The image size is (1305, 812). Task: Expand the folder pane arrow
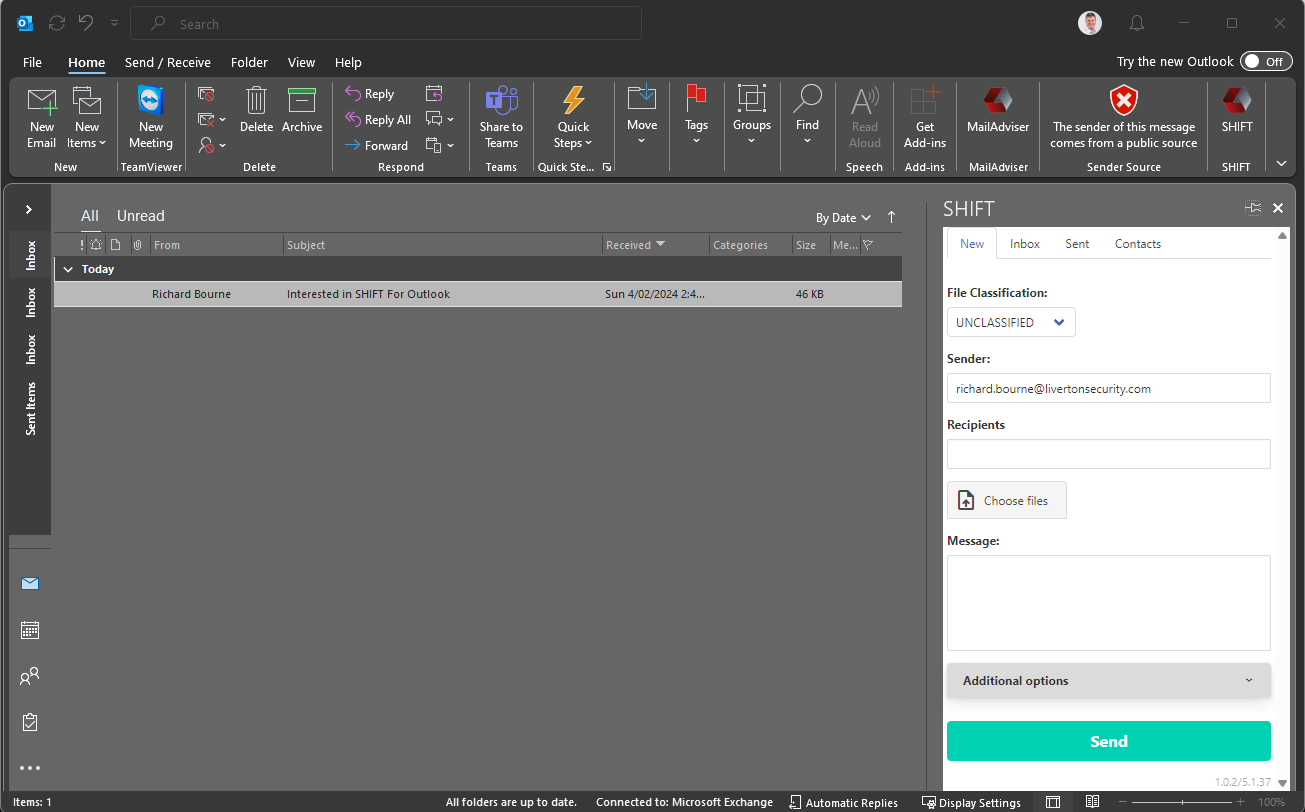point(29,209)
